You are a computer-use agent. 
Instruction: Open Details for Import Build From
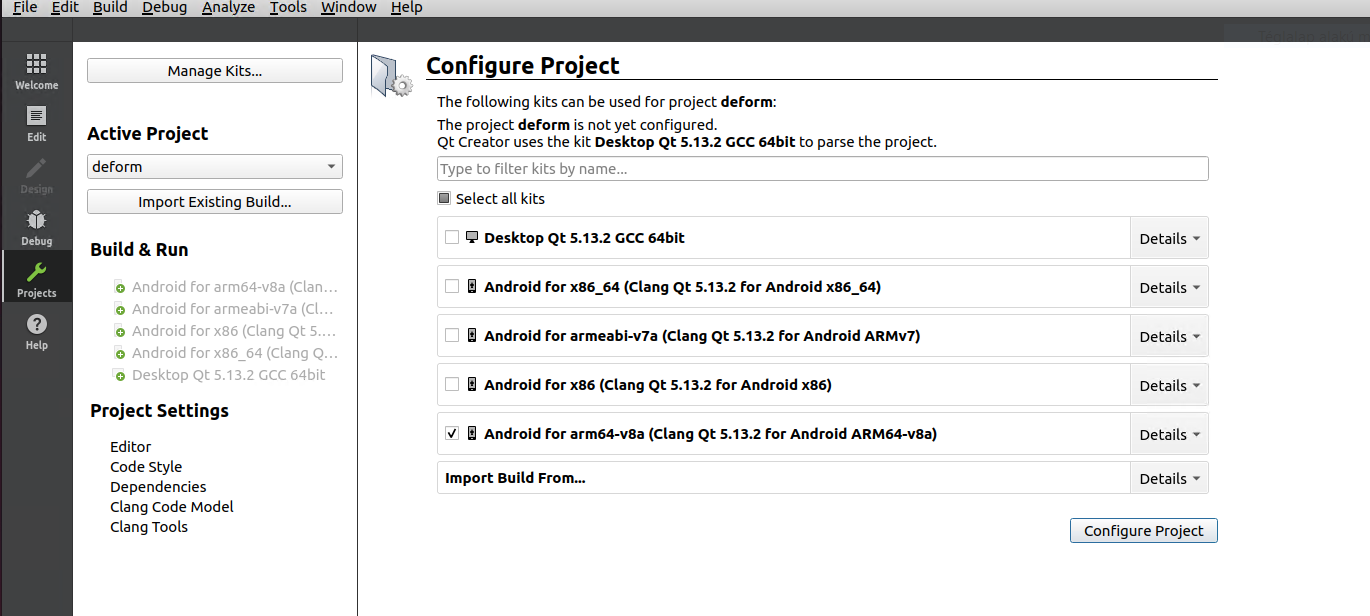[1168, 477]
